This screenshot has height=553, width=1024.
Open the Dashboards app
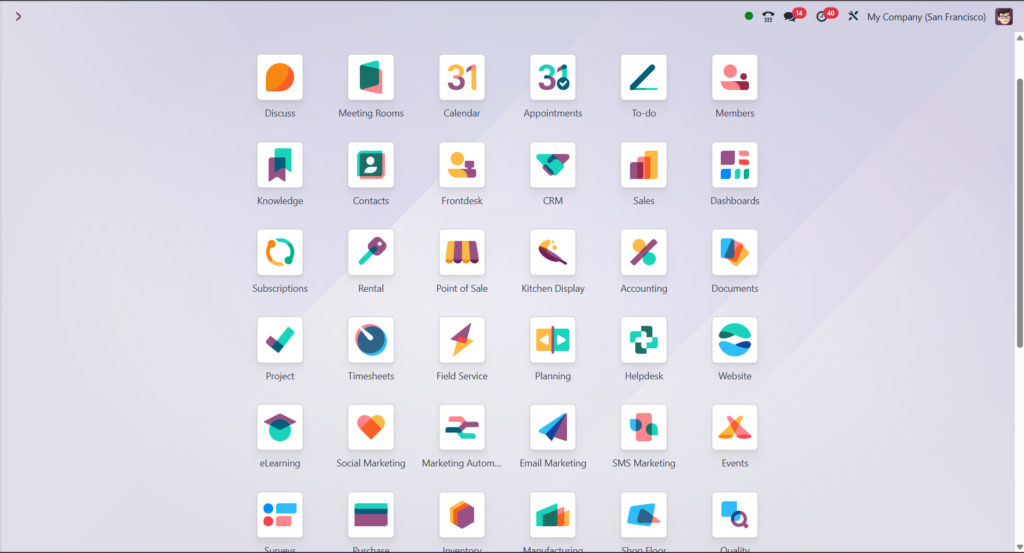pyautogui.click(x=735, y=165)
